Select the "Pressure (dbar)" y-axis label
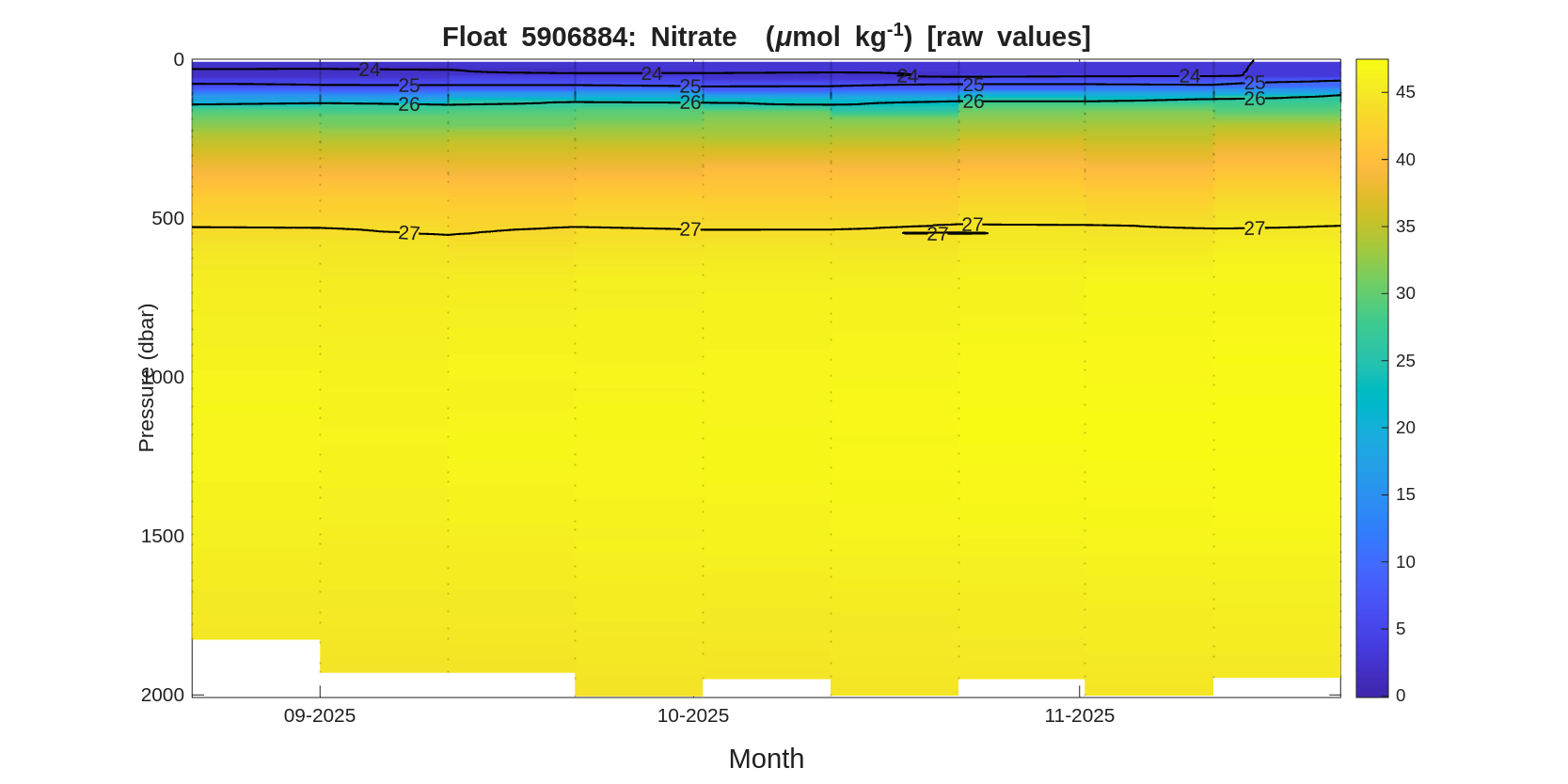The image size is (1568, 784). tap(146, 377)
